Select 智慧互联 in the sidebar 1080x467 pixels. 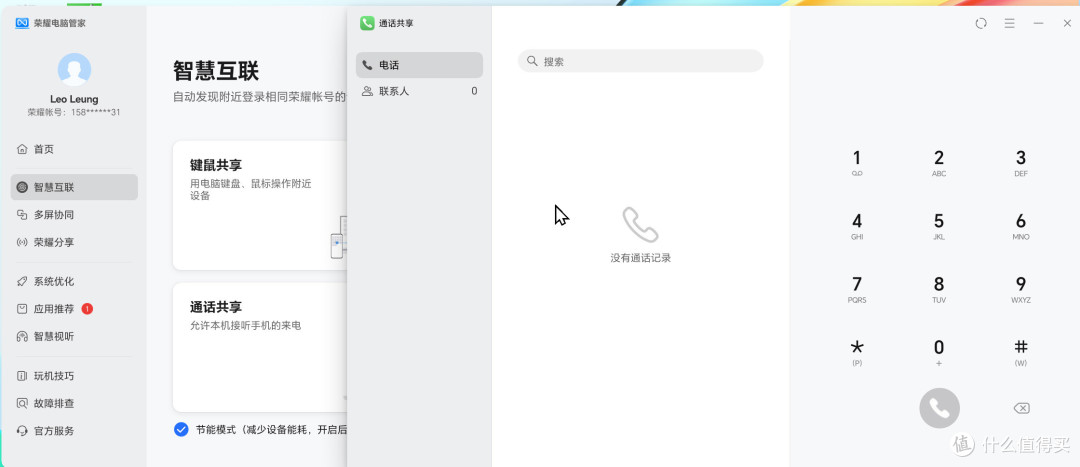74,187
